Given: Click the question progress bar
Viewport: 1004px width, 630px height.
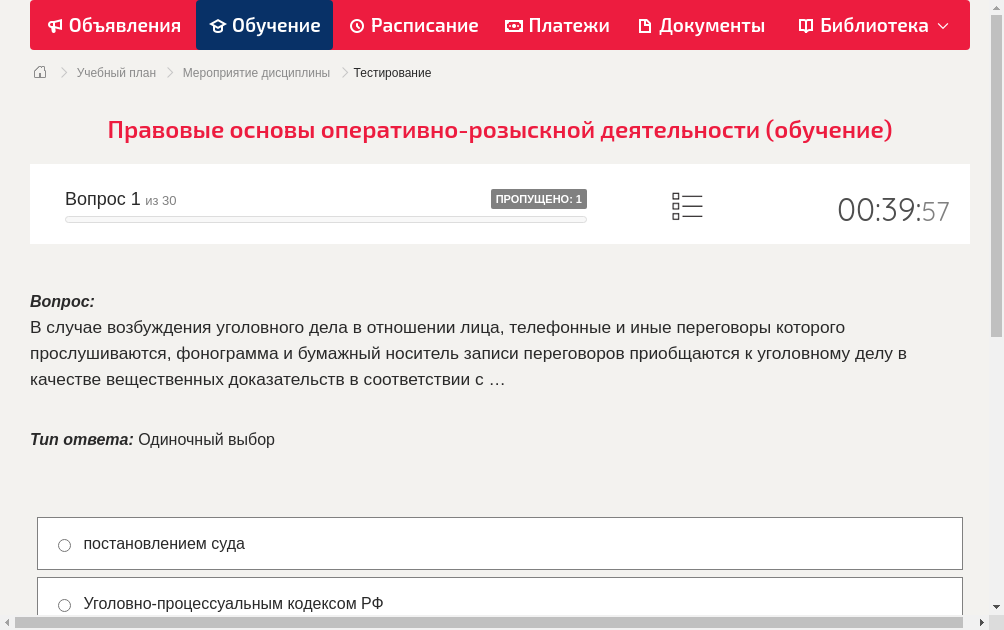Looking at the screenshot, I should (325, 218).
